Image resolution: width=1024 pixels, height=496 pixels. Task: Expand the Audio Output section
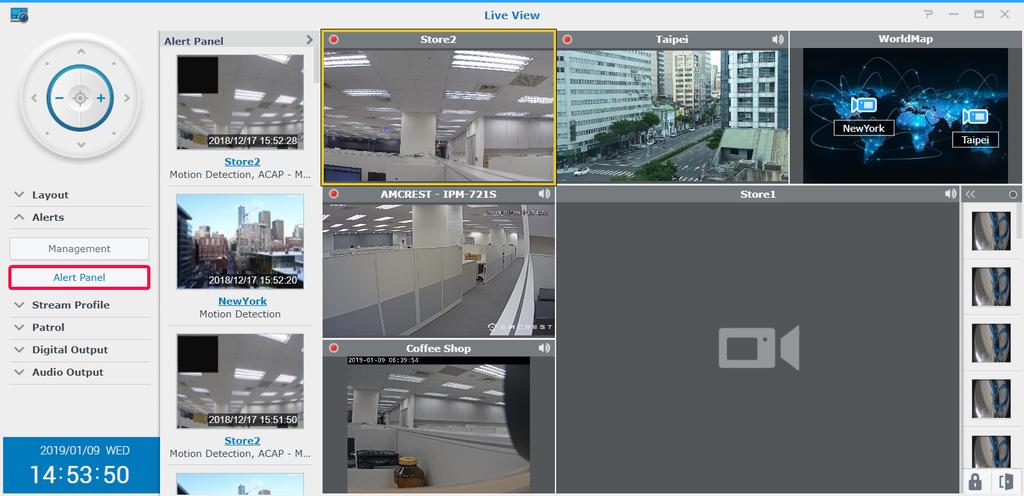pos(80,372)
